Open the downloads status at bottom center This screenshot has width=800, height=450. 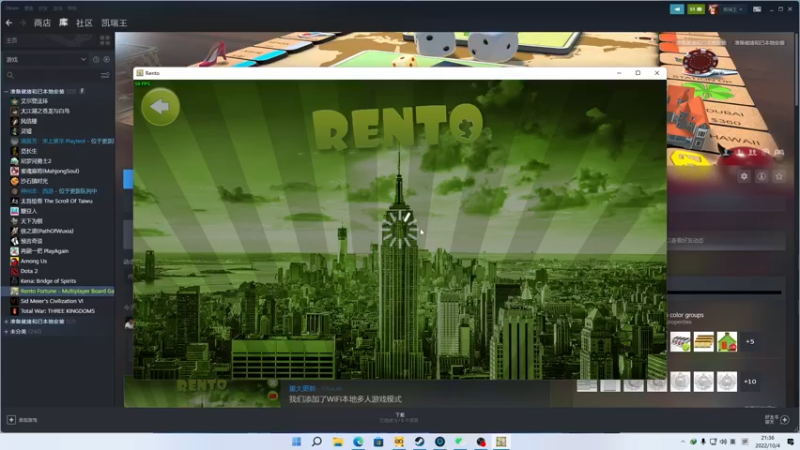click(399, 418)
